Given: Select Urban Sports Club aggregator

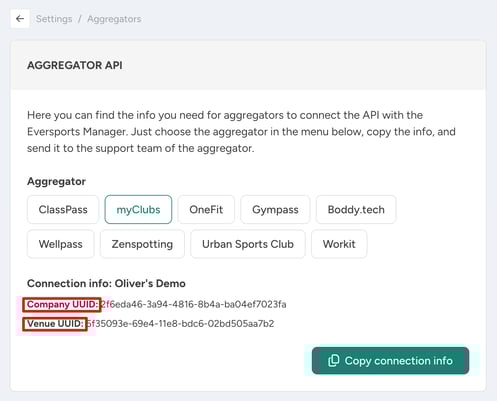Looking at the screenshot, I should point(248,244).
